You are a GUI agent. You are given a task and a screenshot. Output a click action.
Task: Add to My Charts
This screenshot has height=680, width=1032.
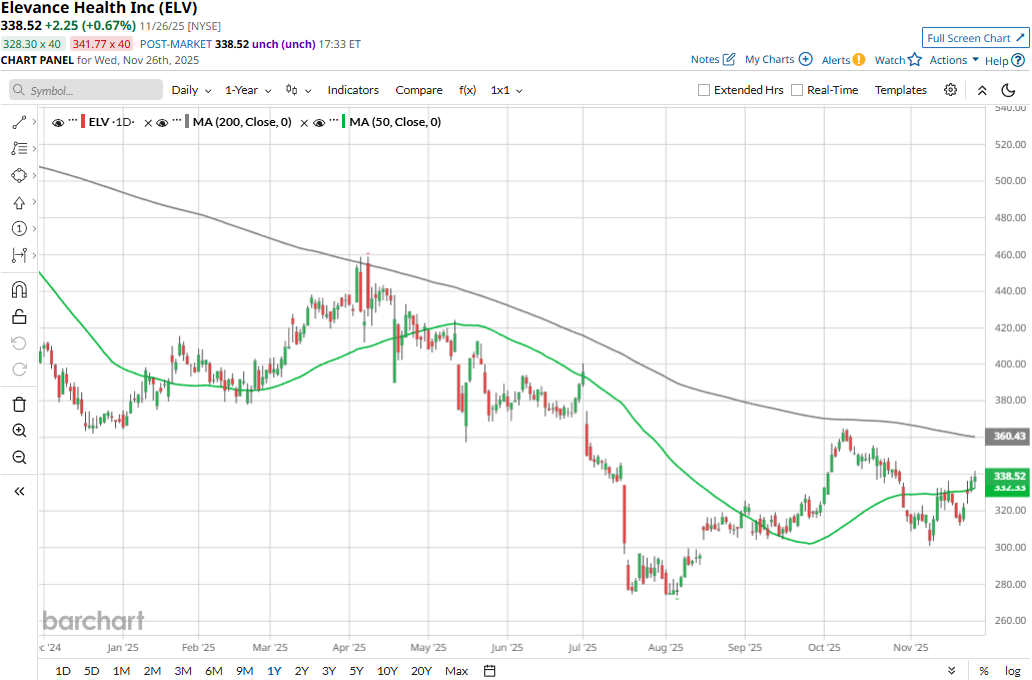pos(779,59)
